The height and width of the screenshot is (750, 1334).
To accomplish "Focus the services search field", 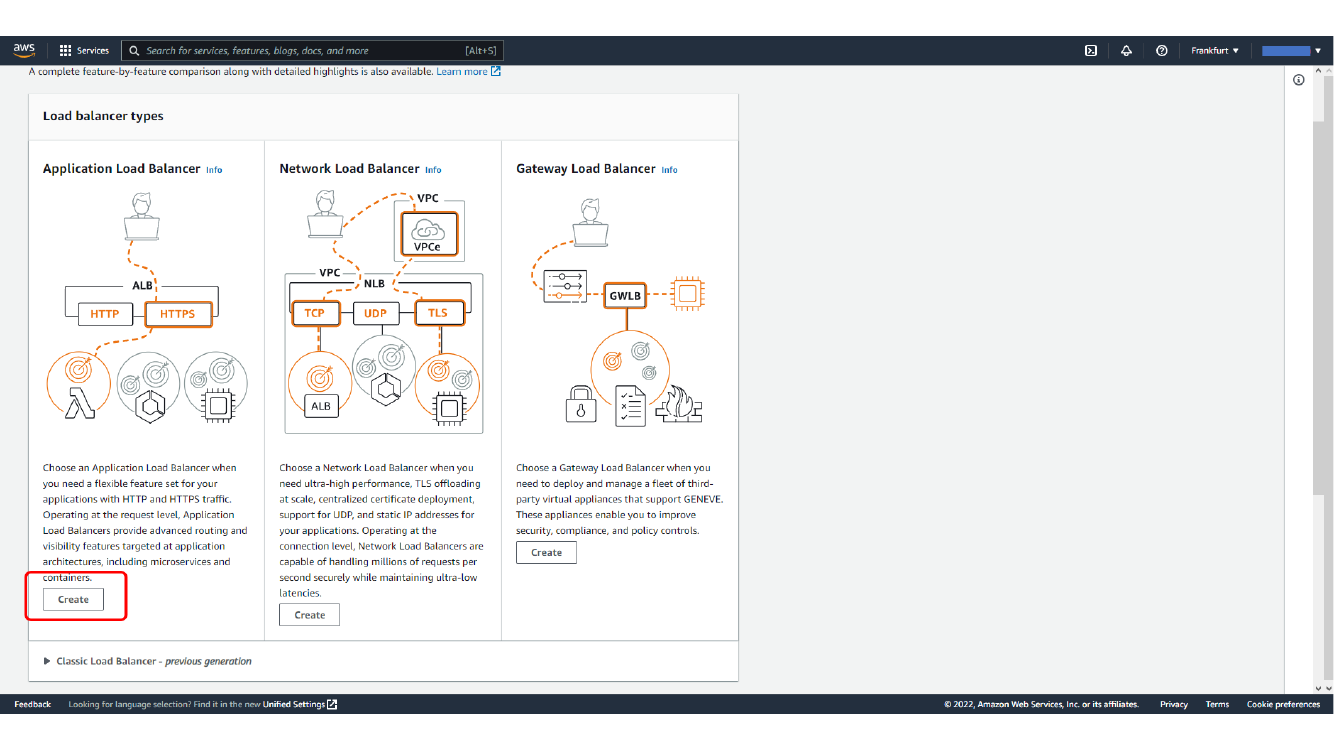I will [311, 50].
